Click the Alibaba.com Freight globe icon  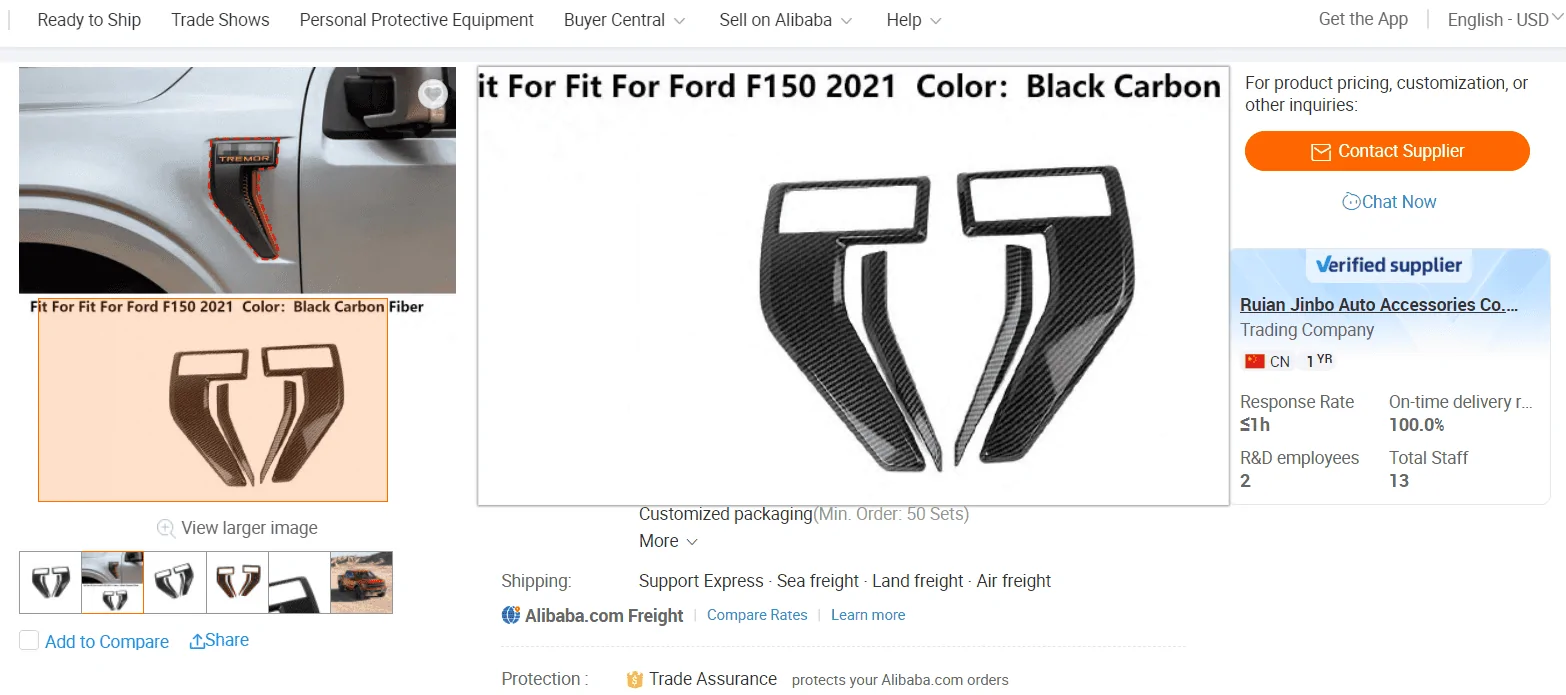pyautogui.click(x=511, y=615)
